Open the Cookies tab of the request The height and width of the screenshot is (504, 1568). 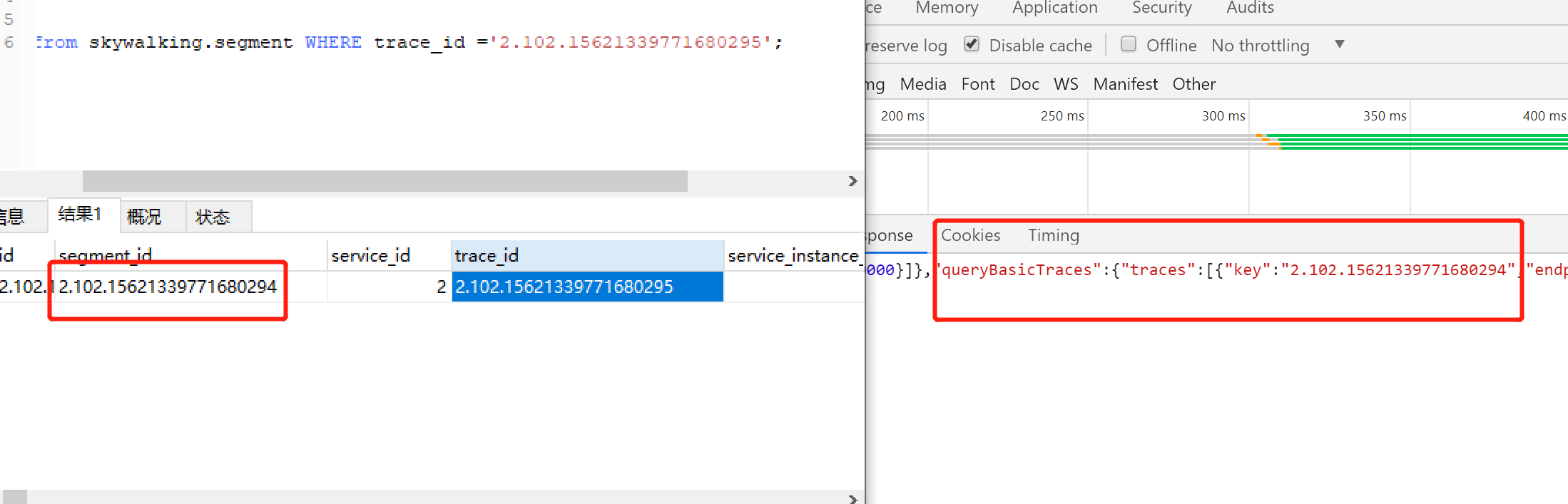pos(970,235)
